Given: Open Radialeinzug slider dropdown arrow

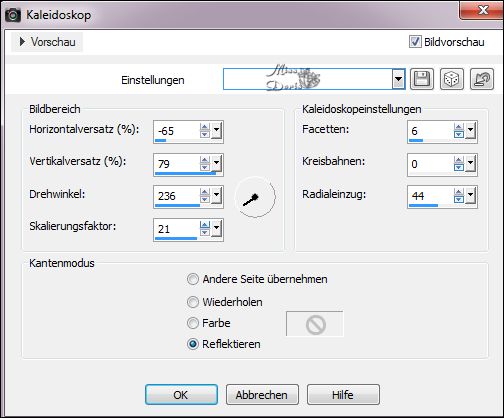Looking at the screenshot, I should click(470, 195).
